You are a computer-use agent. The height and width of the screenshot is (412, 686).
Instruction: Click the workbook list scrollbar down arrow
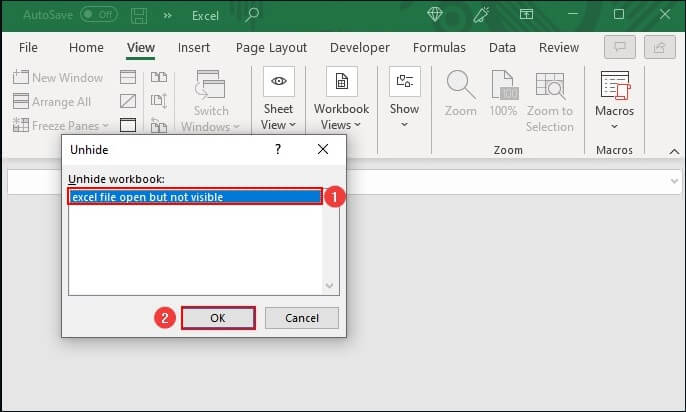(x=331, y=285)
